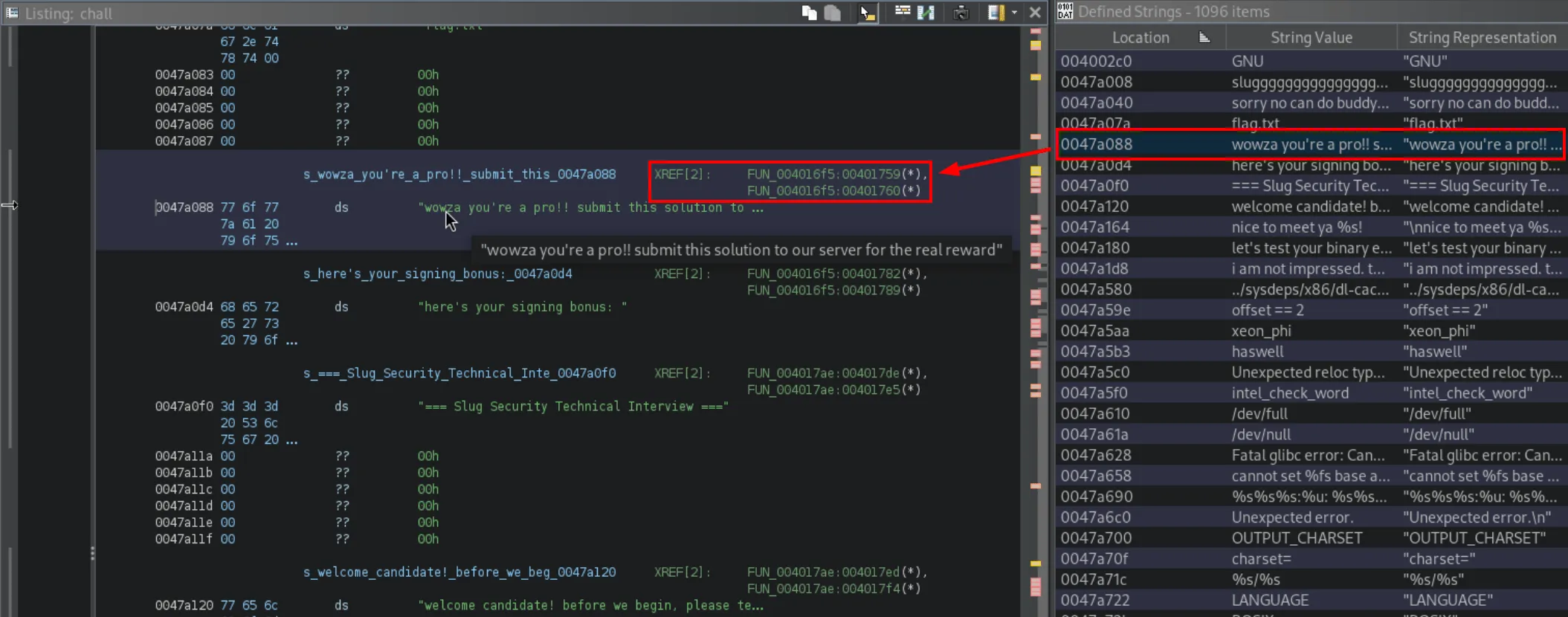
Task: Select string row 0047a628 Fatal glibc error
Action: (x=1311, y=456)
